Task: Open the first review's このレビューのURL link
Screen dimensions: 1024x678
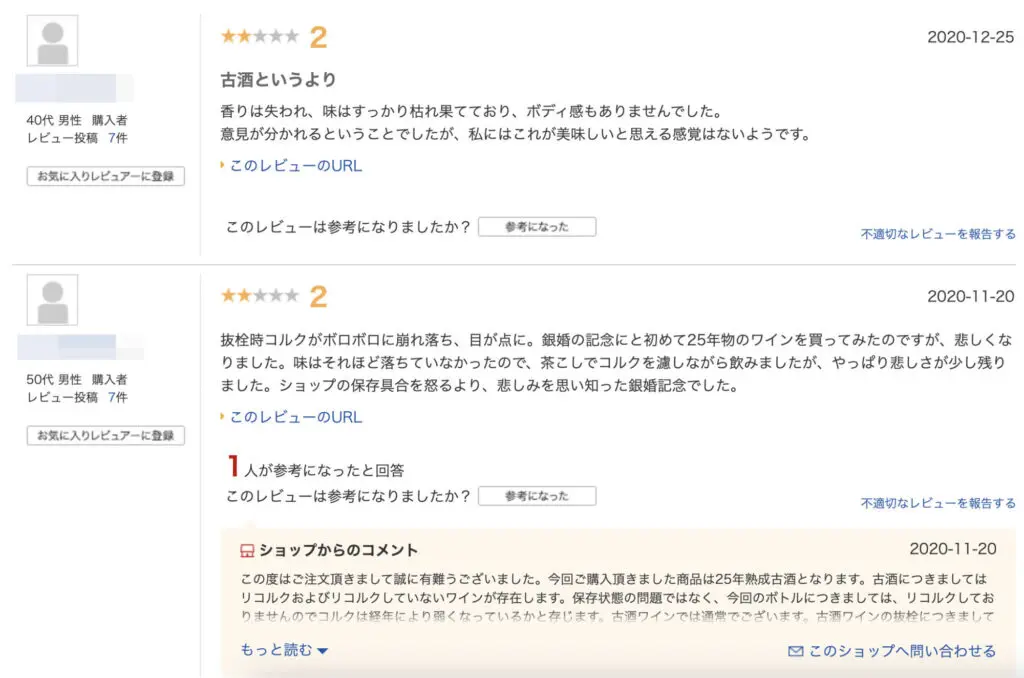Action: [x=296, y=166]
